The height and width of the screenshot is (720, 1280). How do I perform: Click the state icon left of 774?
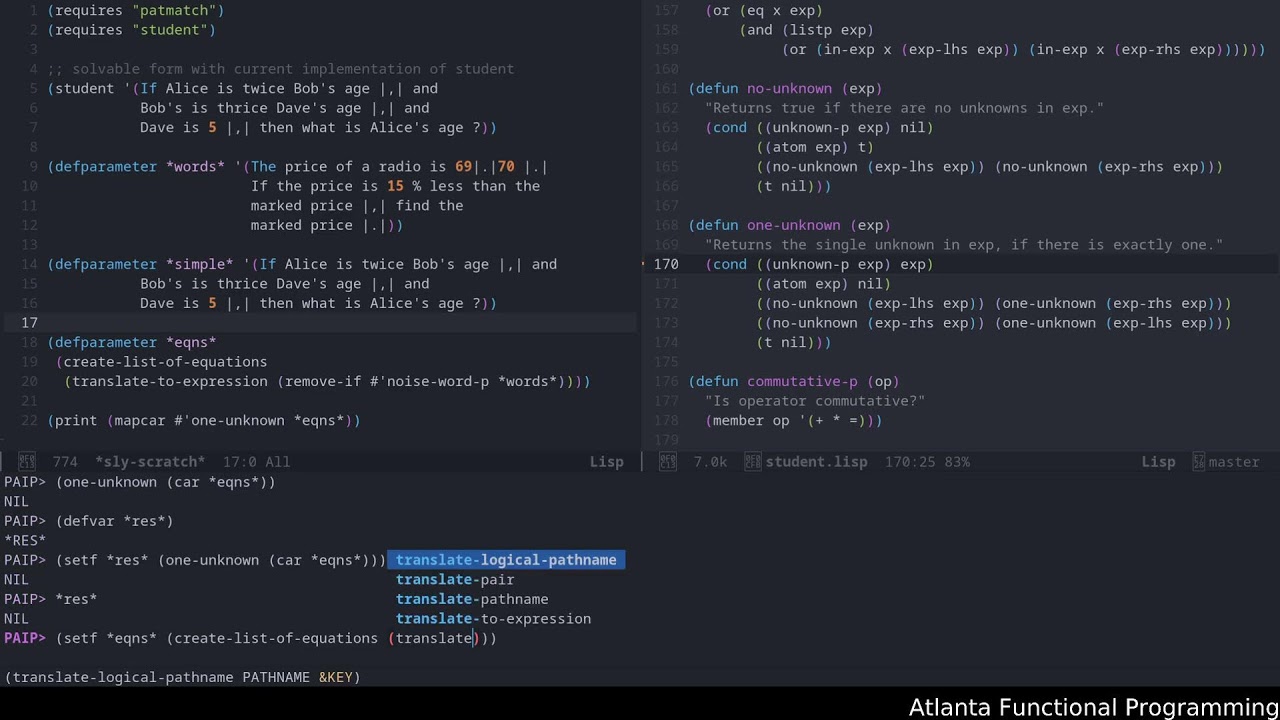point(28,462)
